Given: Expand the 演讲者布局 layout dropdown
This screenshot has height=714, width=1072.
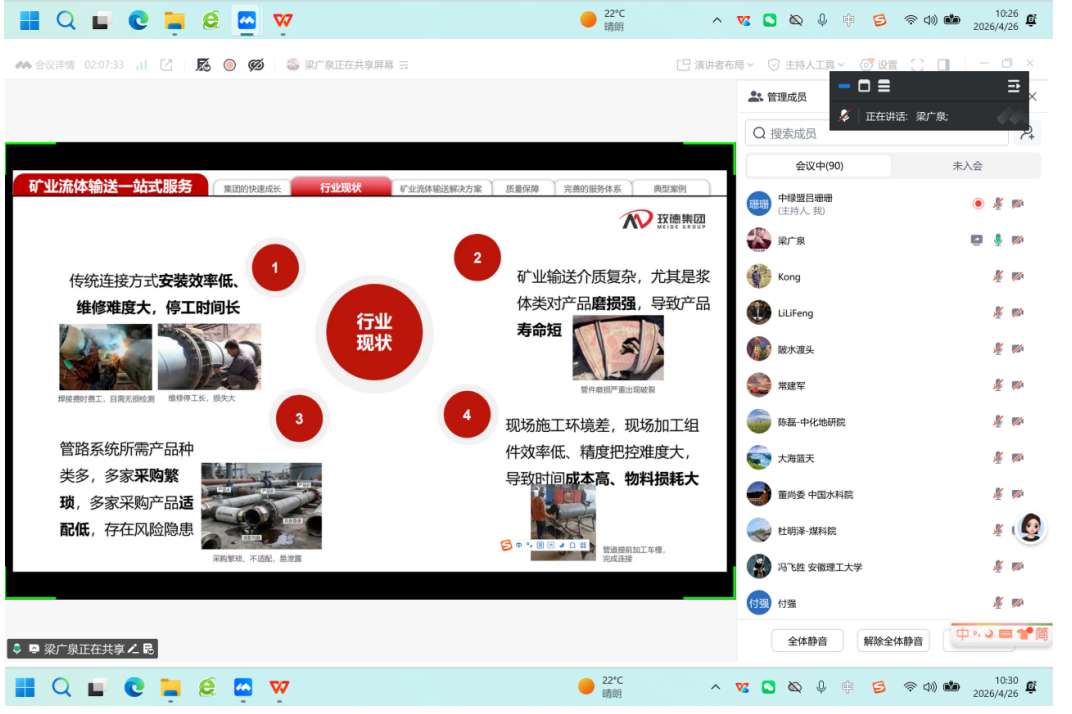Looking at the screenshot, I should tap(715, 65).
